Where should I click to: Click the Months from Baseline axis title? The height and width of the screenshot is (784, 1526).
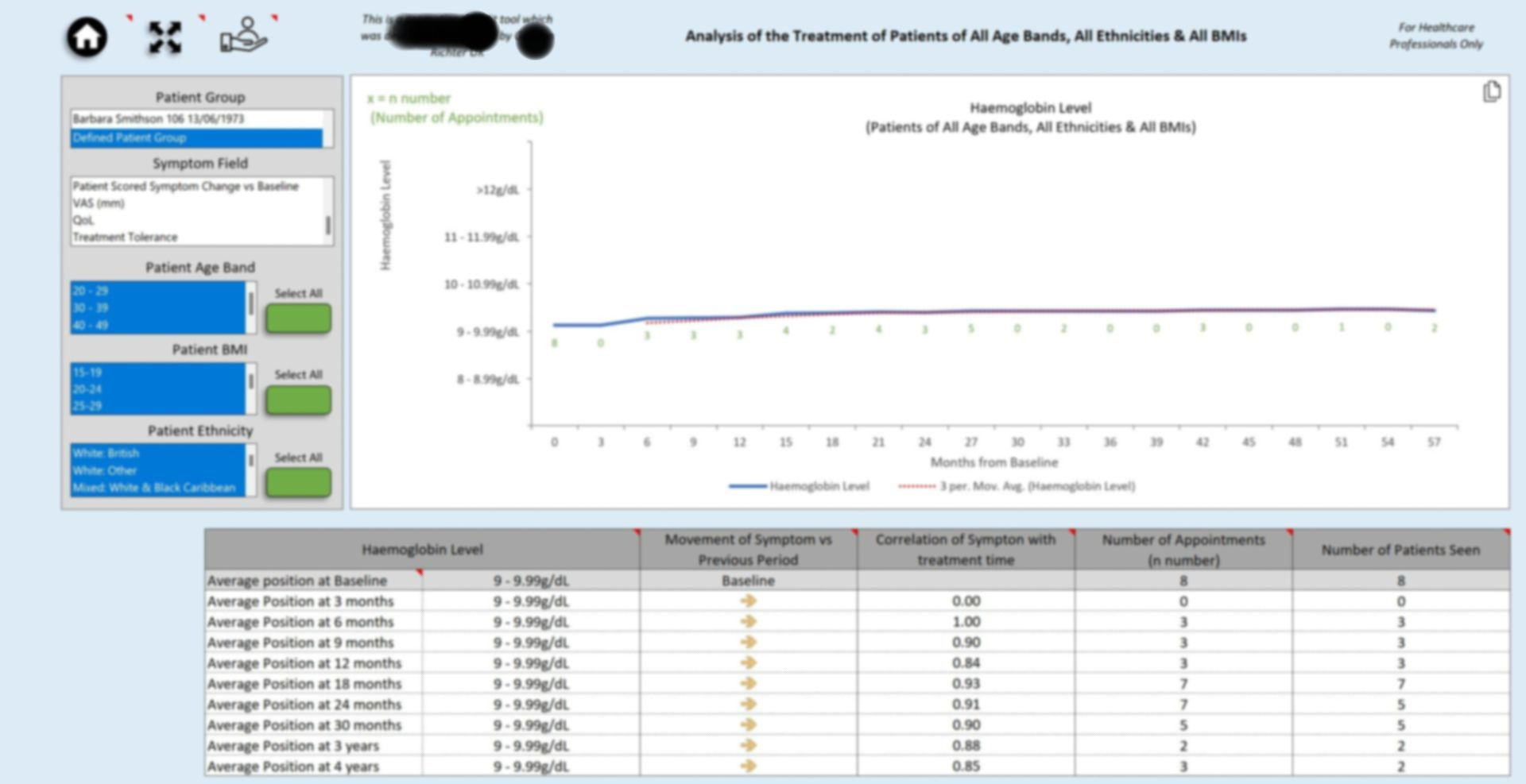click(x=994, y=462)
